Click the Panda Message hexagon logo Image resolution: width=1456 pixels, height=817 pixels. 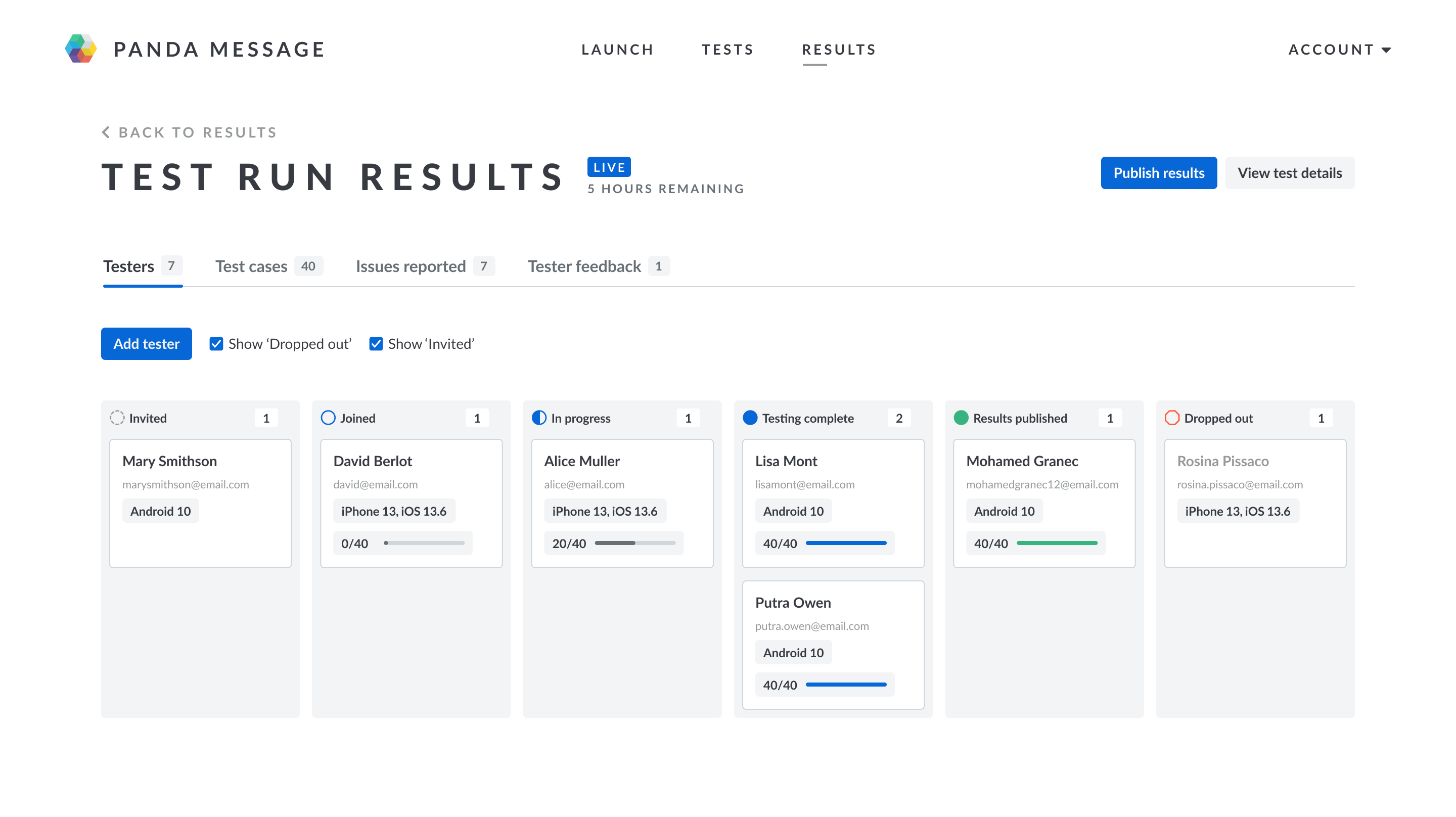(x=81, y=49)
